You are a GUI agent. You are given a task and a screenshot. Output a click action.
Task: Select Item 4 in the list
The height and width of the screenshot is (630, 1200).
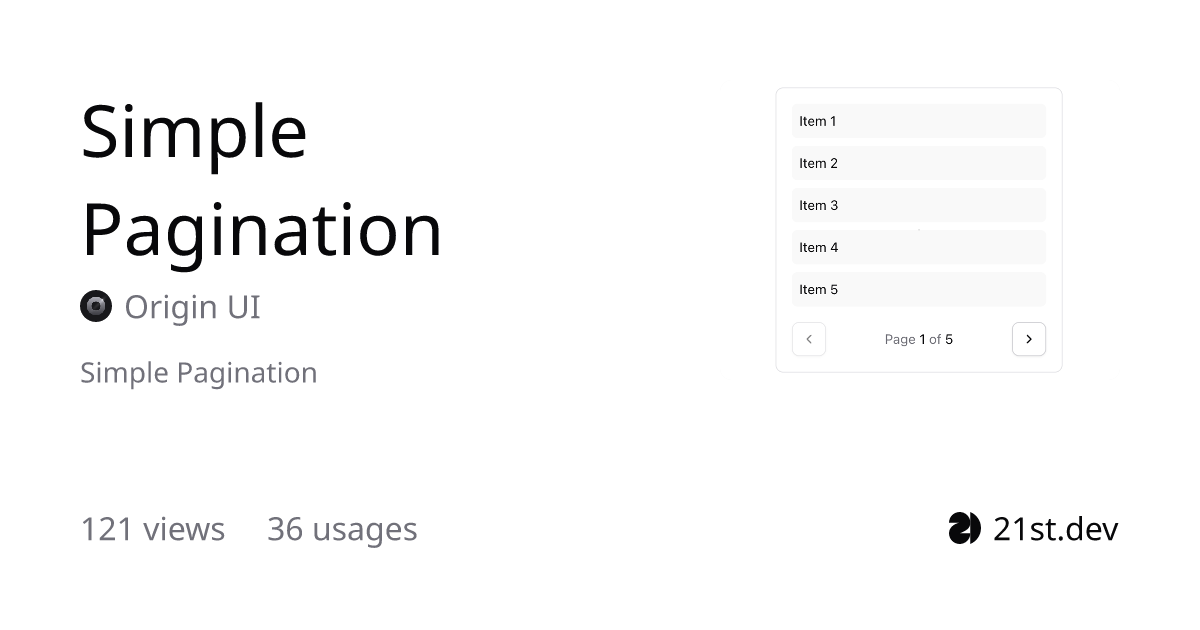(x=919, y=247)
